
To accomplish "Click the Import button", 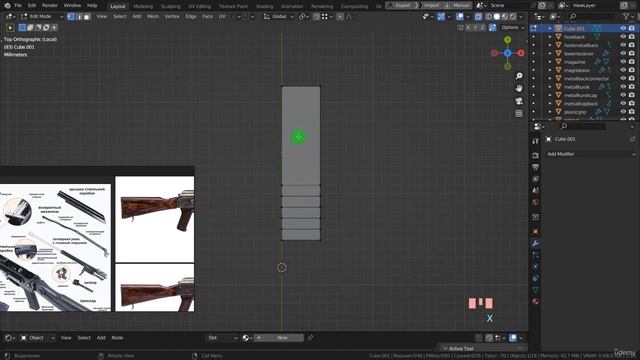I will point(431,6).
